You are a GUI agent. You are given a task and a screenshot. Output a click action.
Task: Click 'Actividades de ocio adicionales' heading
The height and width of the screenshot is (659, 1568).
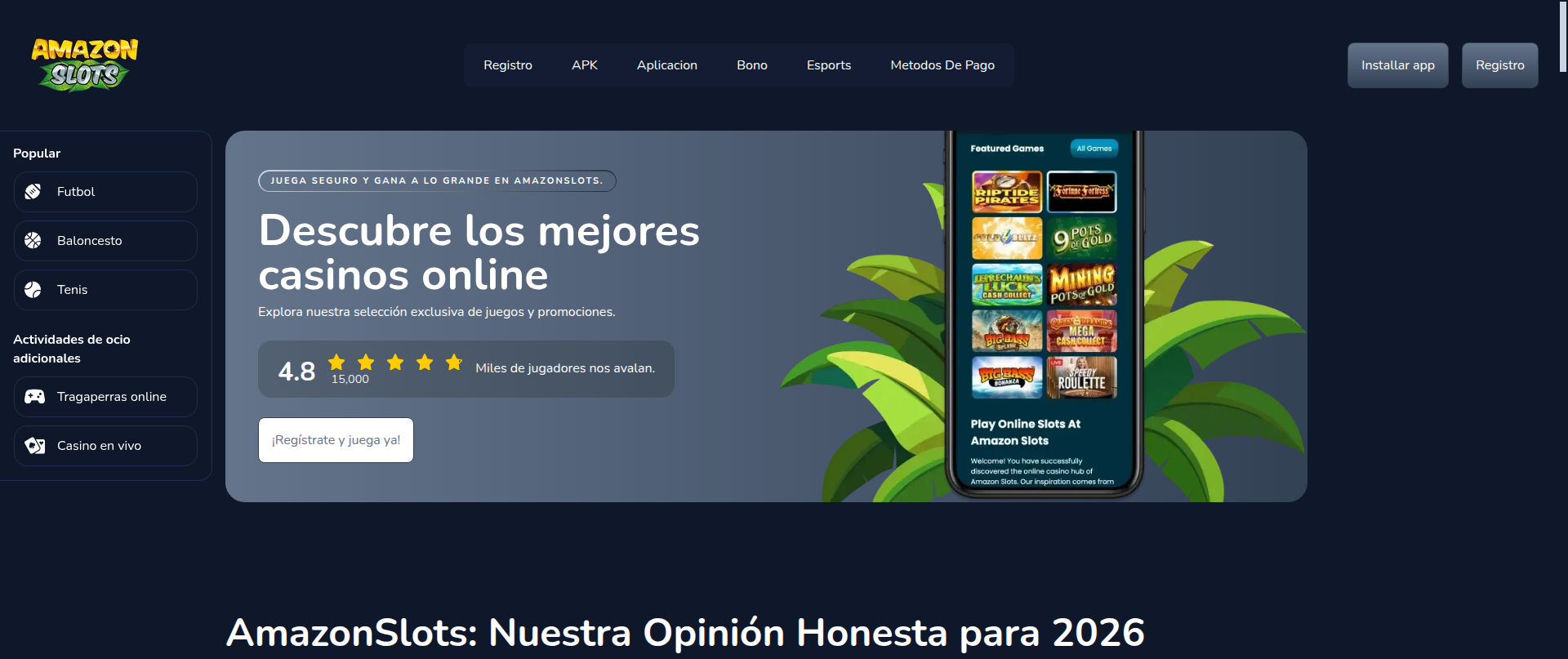pos(72,349)
